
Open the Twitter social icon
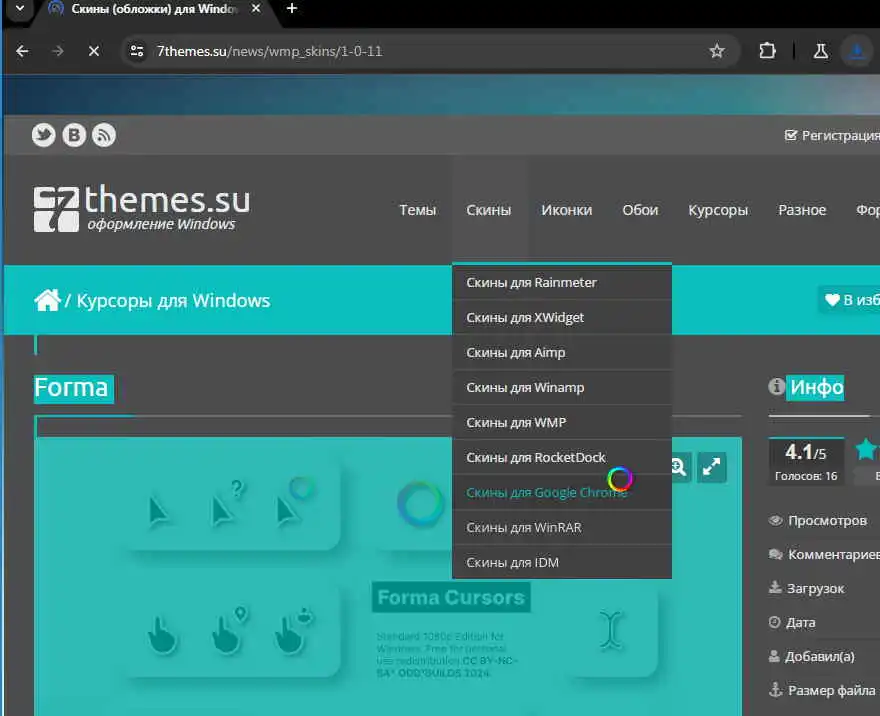tap(43, 135)
